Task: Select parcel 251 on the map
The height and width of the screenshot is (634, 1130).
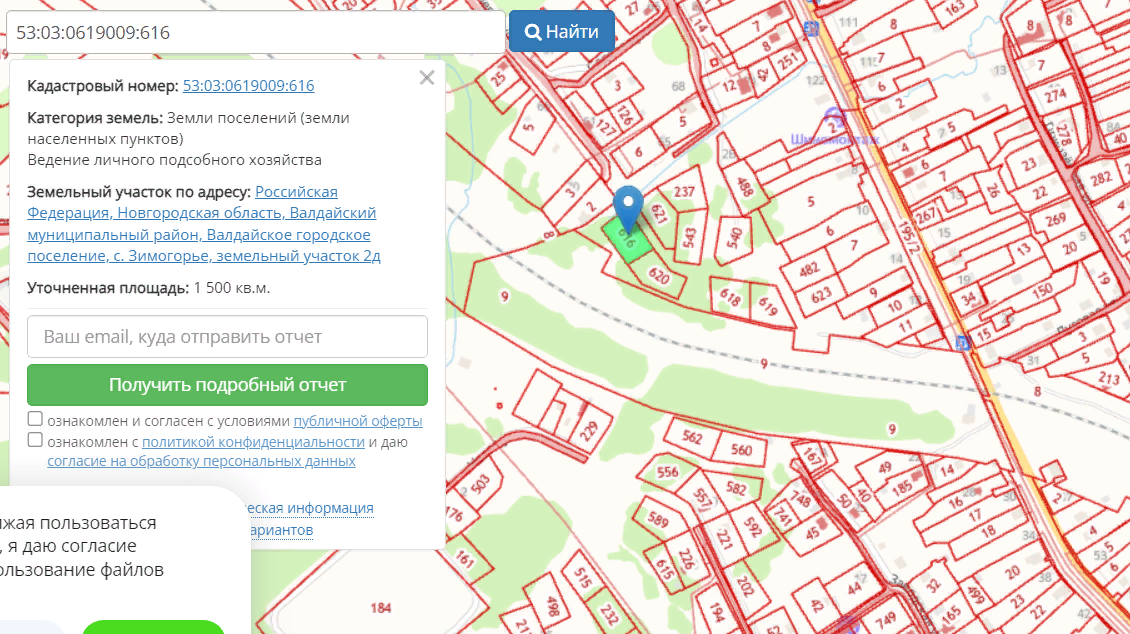Action: click(788, 60)
